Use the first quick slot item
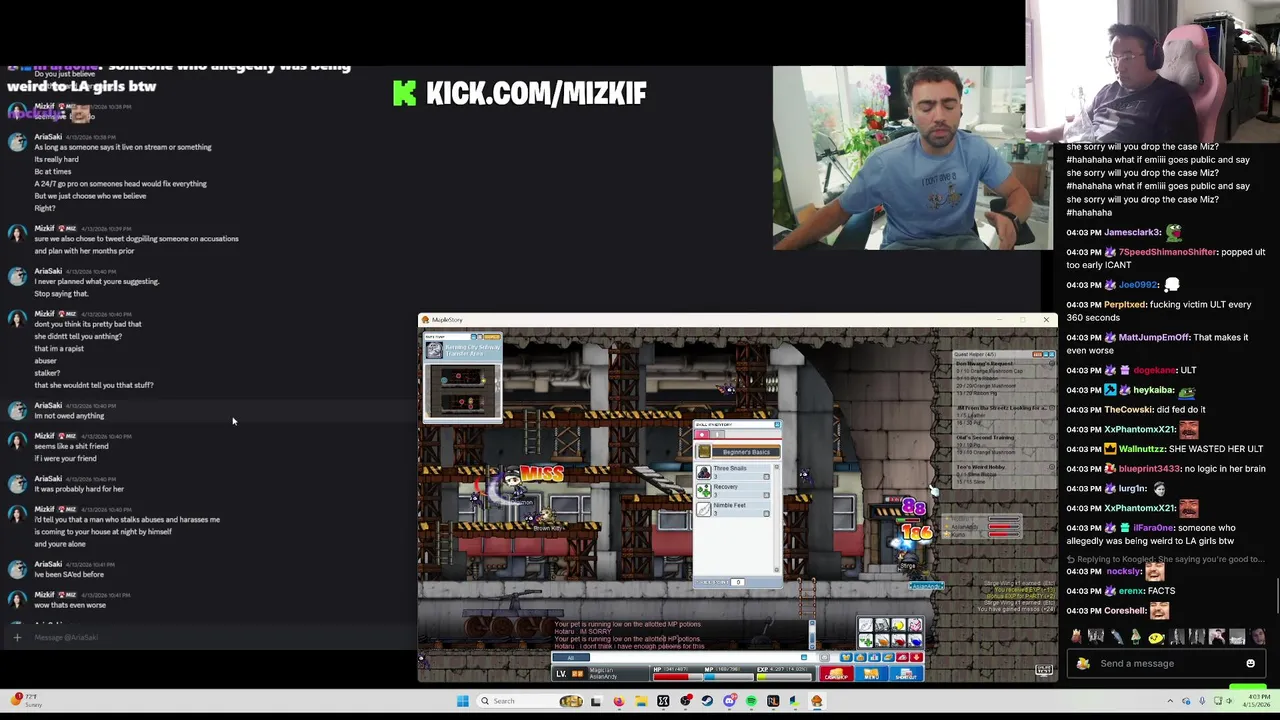The height and width of the screenshot is (720, 1280). [866, 625]
